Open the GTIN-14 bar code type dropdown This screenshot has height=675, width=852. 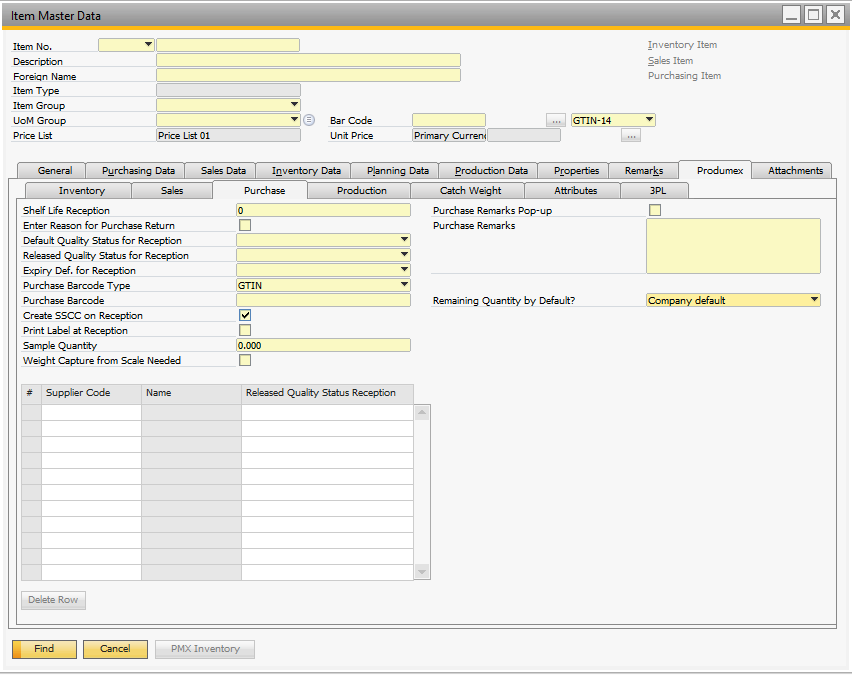click(649, 120)
